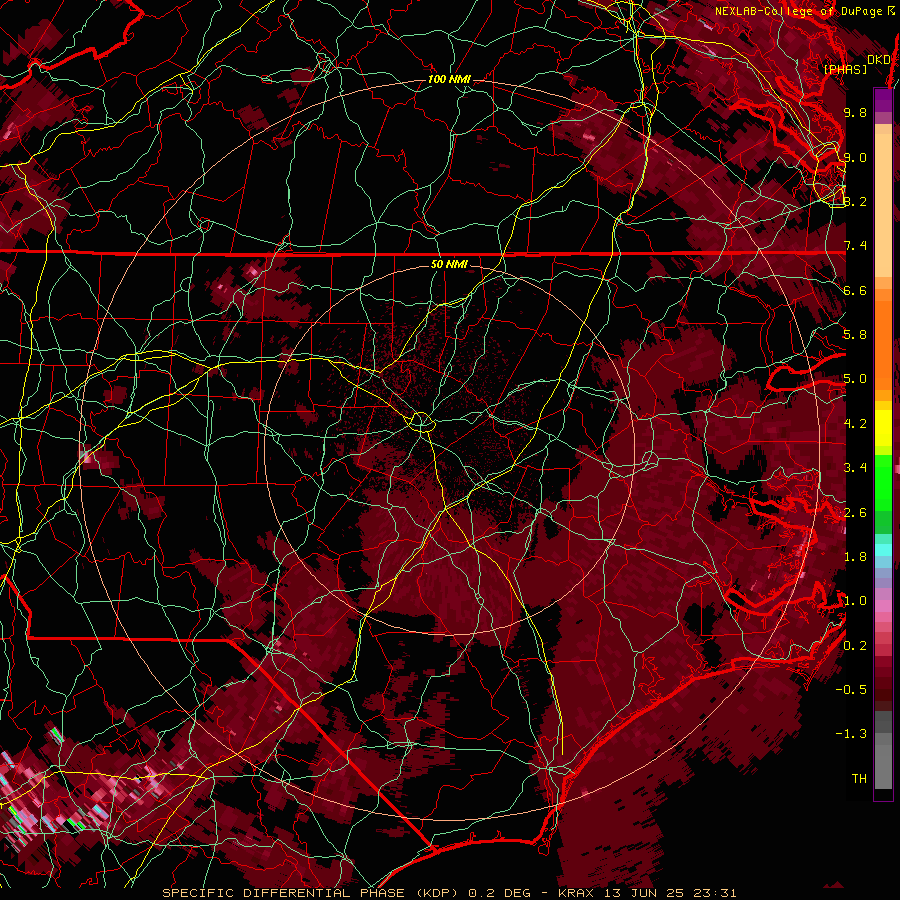The height and width of the screenshot is (900, 900).
Task: Click the 50 NMI range ring label
Action: click(x=449, y=264)
